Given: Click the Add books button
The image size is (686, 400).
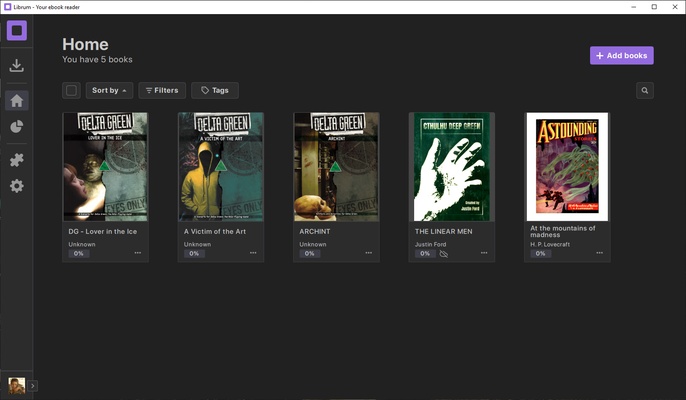Looking at the screenshot, I should (621, 56).
